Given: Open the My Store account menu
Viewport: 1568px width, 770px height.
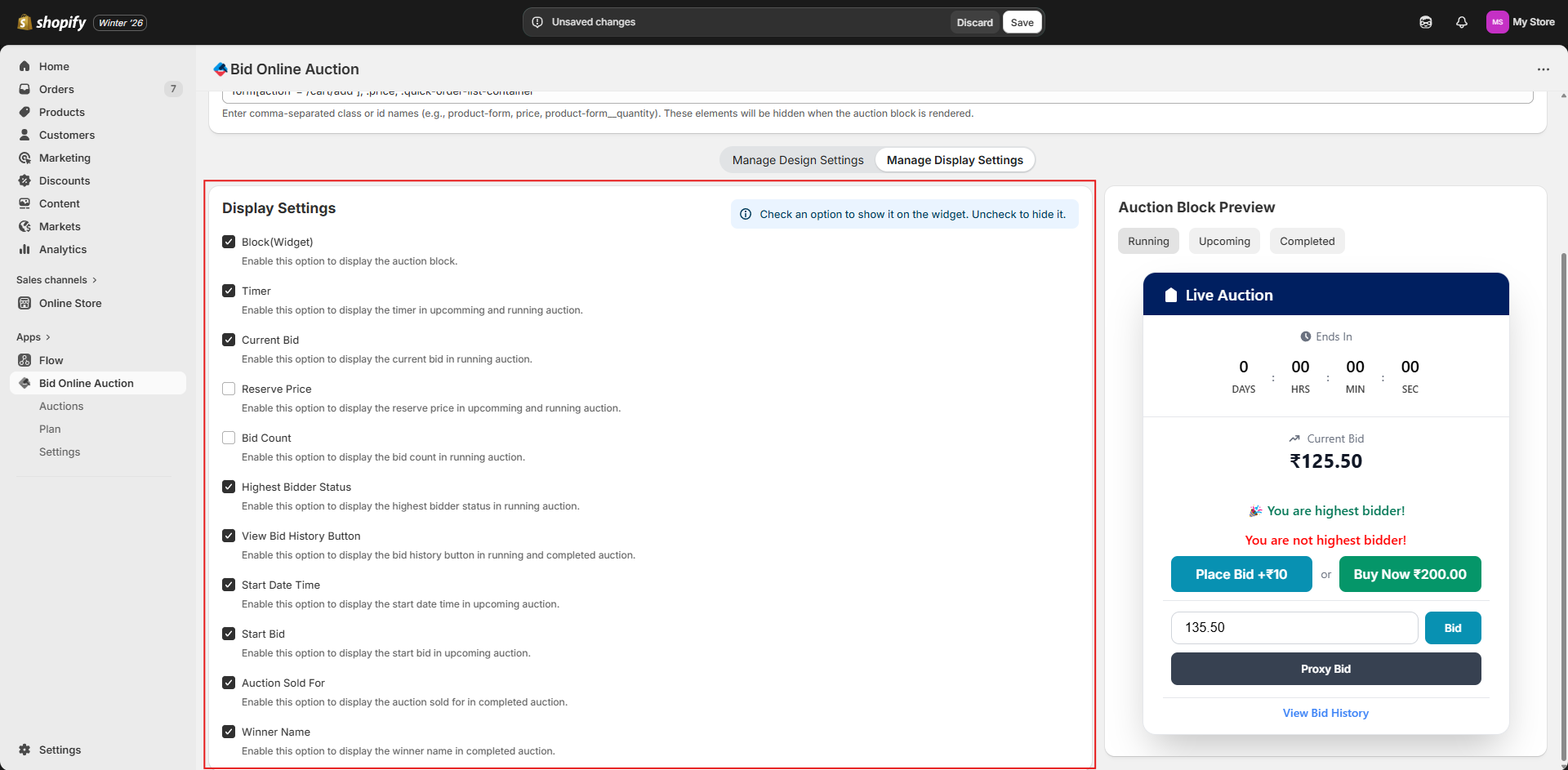Looking at the screenshot, I should 1520,22.
